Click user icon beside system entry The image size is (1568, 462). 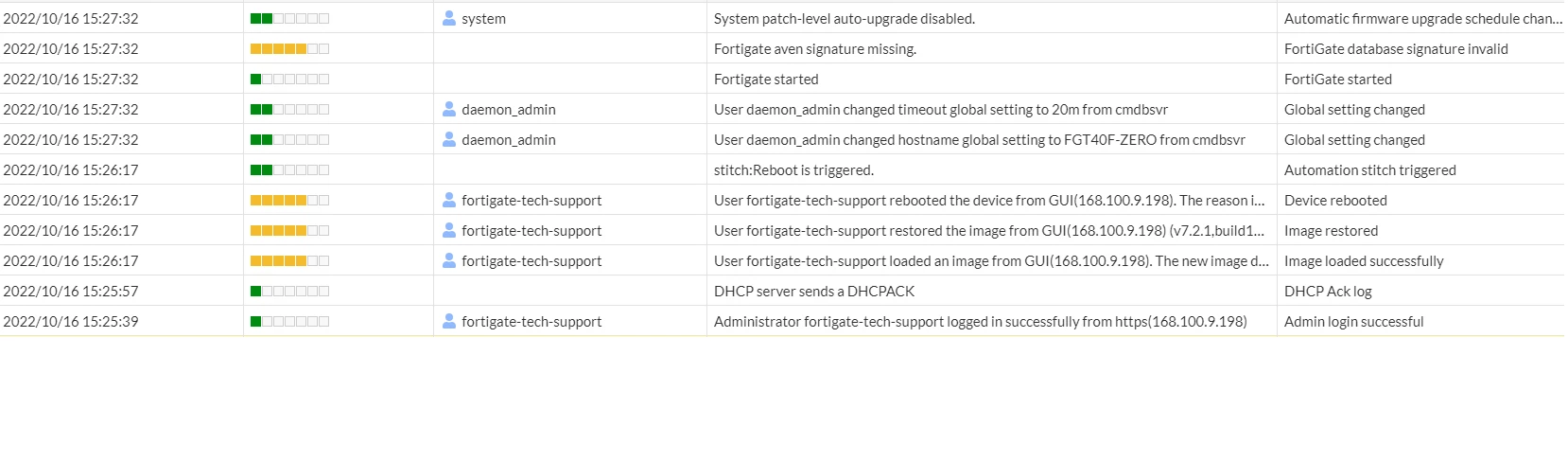coord(449,18)
